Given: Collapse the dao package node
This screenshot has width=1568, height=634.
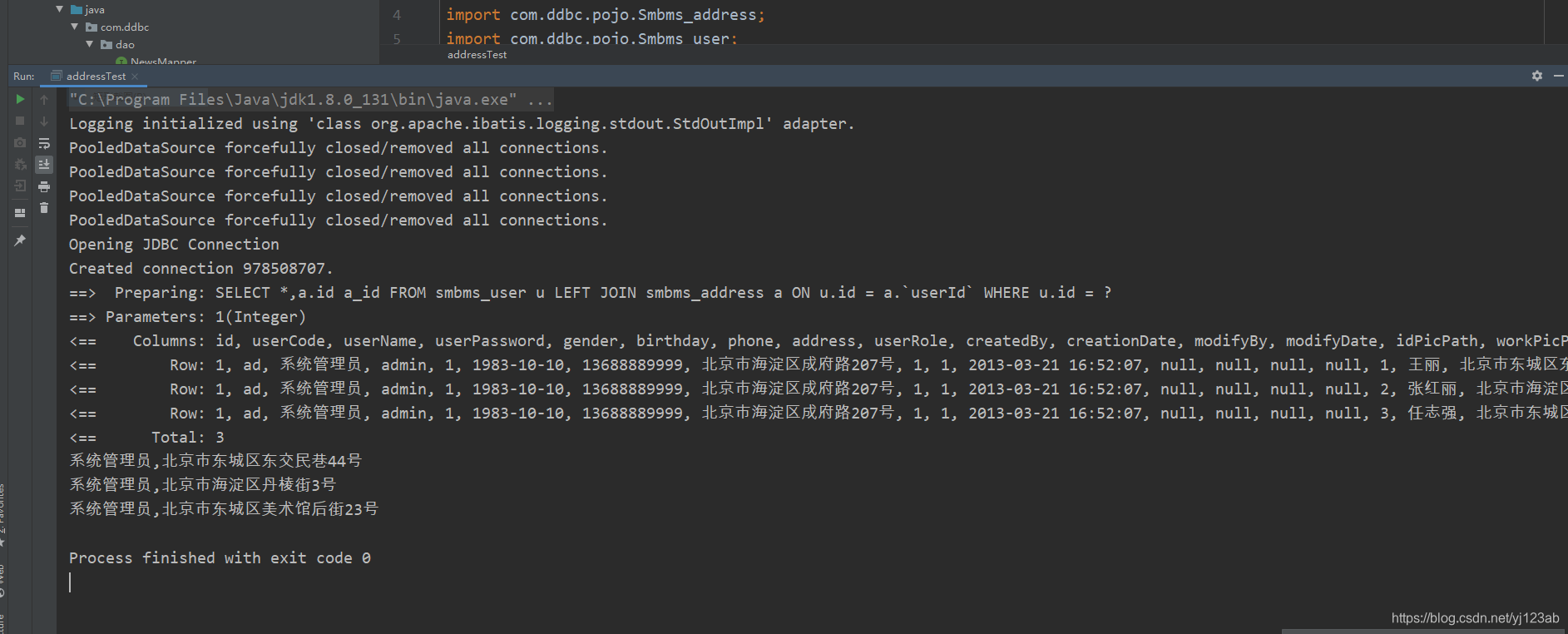Looking at the screenshot, I should 90,44.
